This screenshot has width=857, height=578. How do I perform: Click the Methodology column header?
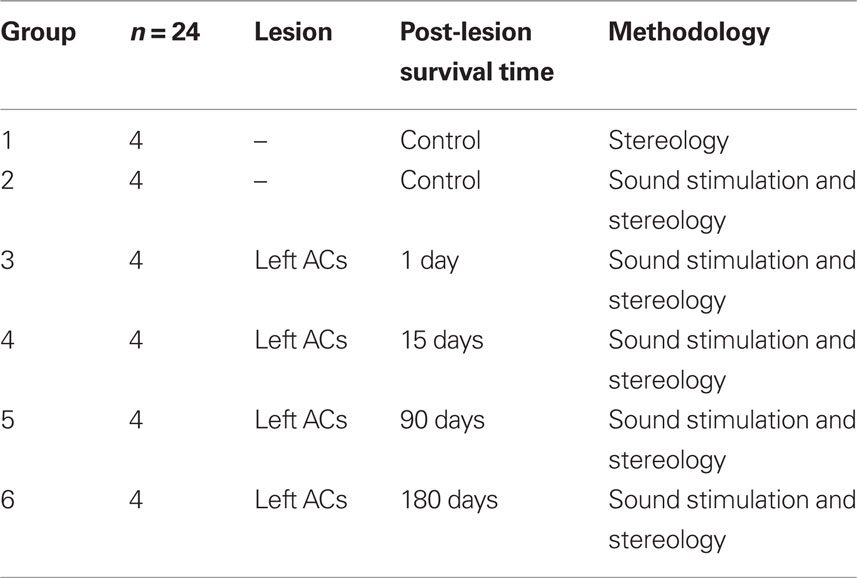tap(689, 33)
